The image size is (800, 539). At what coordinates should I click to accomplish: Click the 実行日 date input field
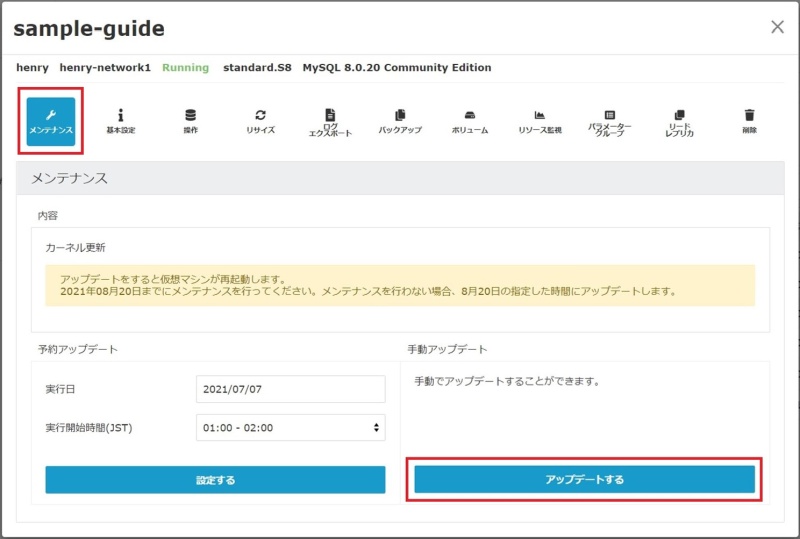(x=290, y=389)
